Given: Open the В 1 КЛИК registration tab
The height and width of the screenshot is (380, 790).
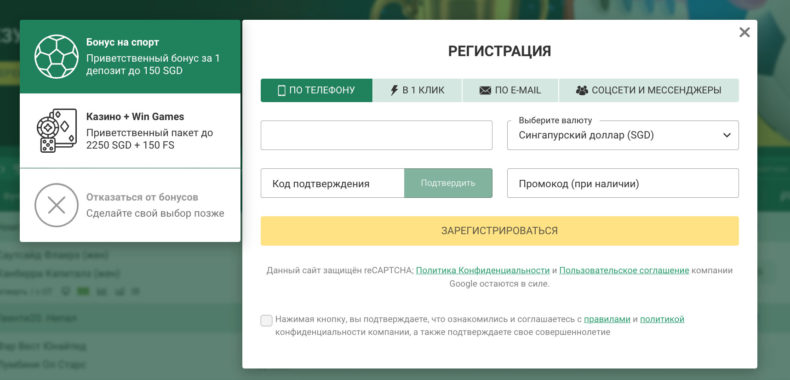Looking at the screenshot, I should [x=417, y=90].
